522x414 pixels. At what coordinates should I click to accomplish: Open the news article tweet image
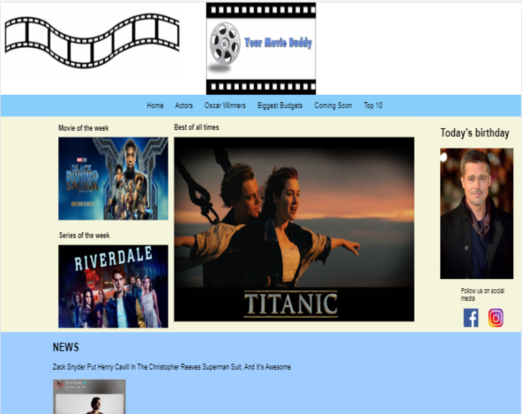click(89, 397)
